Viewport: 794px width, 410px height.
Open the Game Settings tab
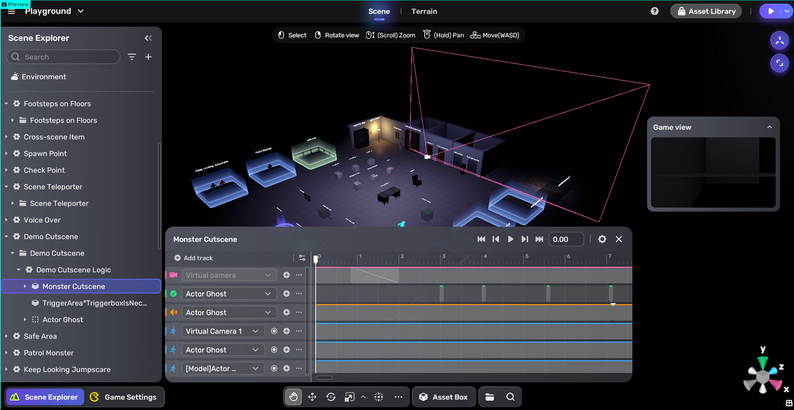(123, 397)
